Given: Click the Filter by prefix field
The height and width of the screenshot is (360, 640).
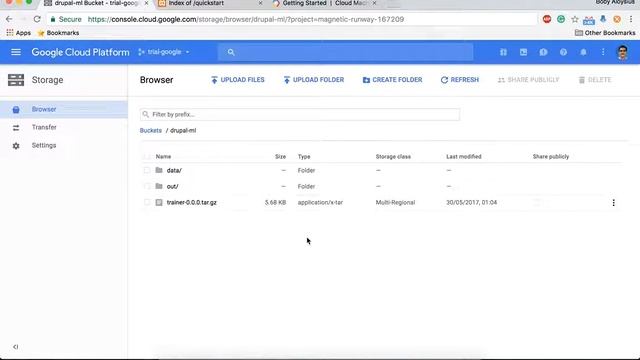Looking at the screenshot, I should [x=300, y=115].
